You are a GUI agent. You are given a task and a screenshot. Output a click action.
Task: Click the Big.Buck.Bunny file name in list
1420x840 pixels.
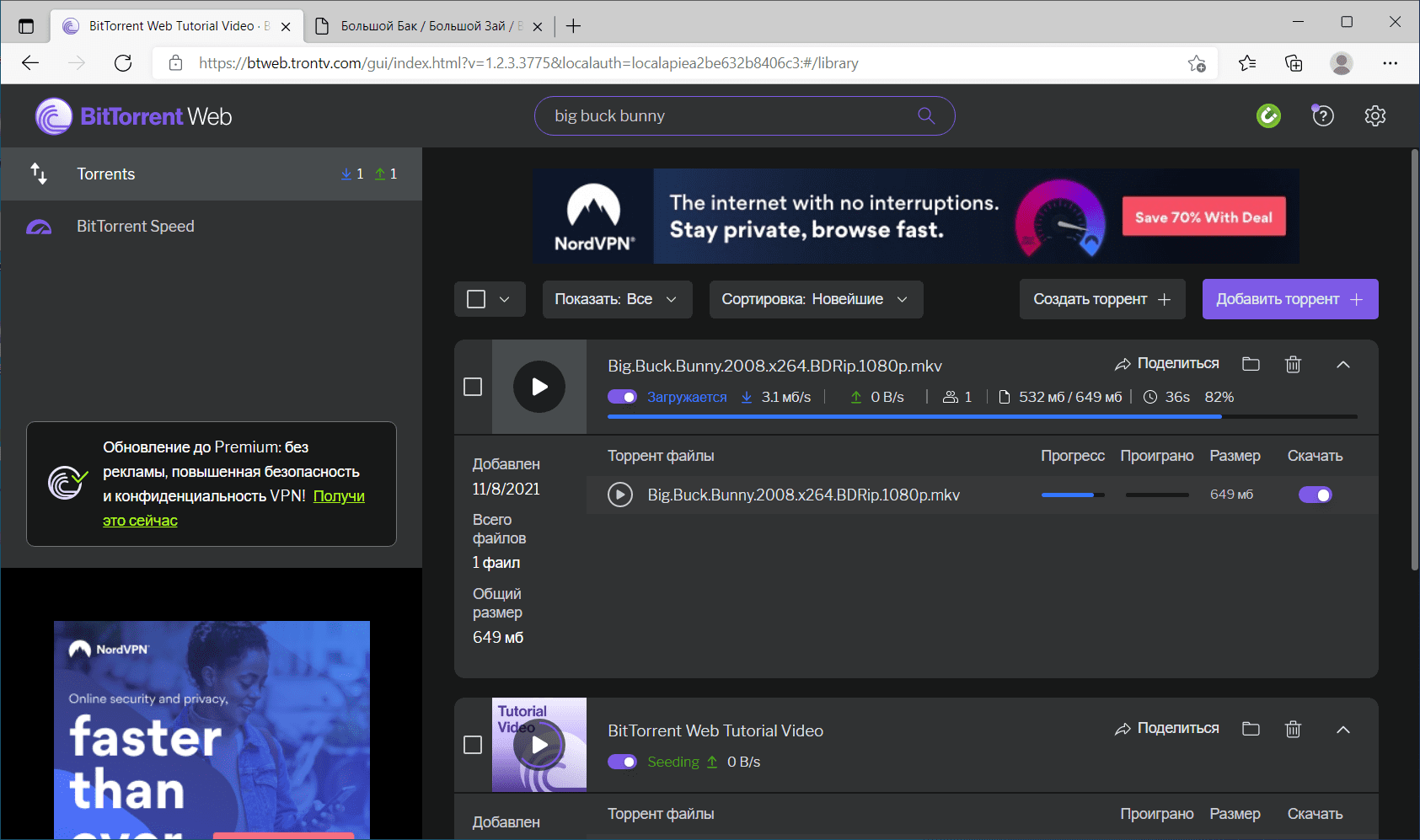tap(803, 495)
